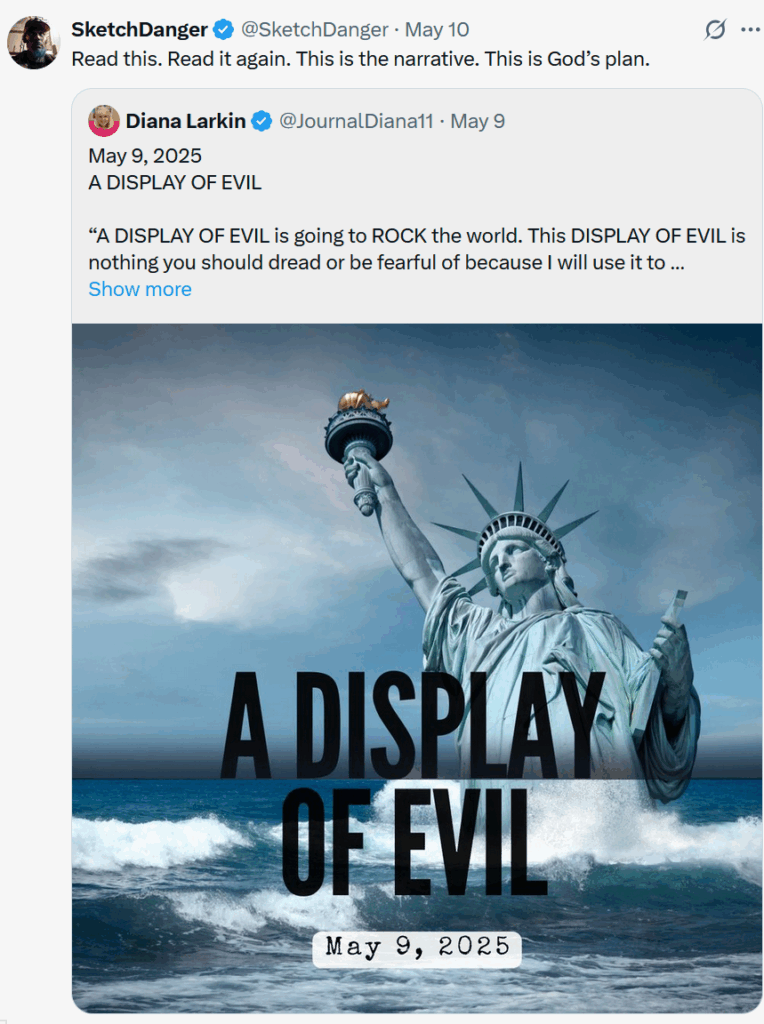Open the three-dot More menu on the tweet
Screen dimensions: 764x1024
[x=750, y=29]
